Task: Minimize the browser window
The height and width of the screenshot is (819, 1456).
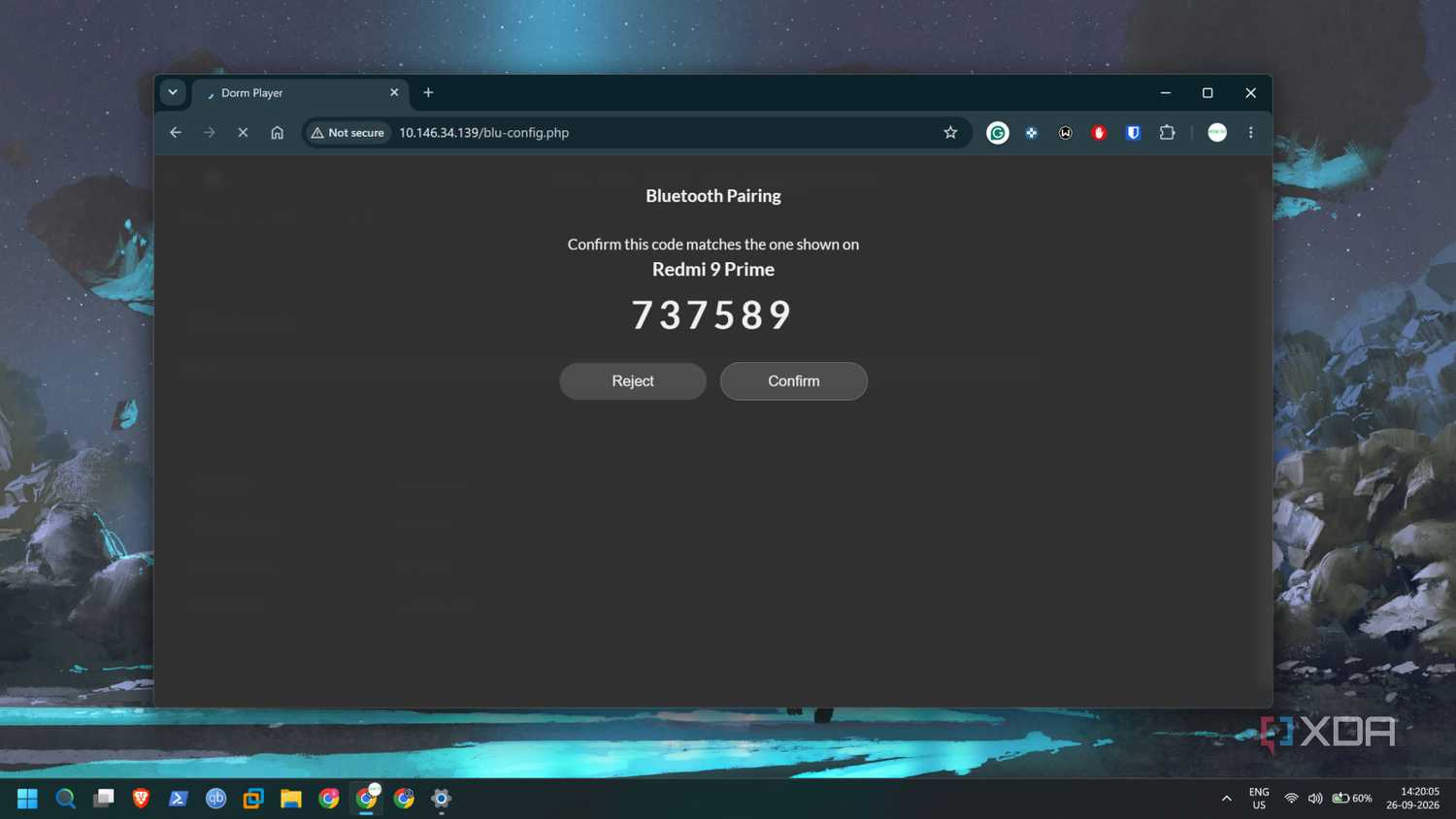Action: click(1165, 93)
